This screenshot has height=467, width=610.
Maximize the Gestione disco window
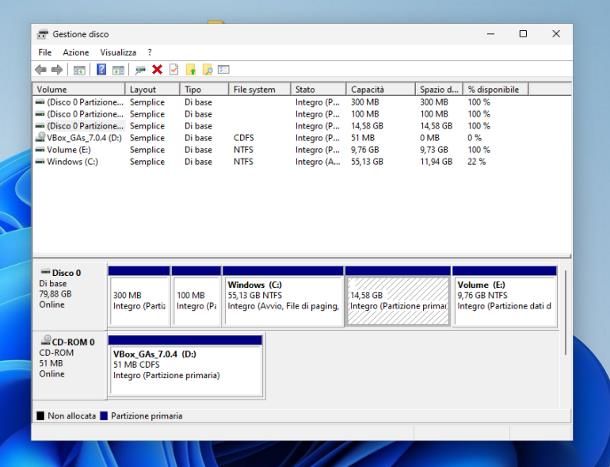point(523,34)
